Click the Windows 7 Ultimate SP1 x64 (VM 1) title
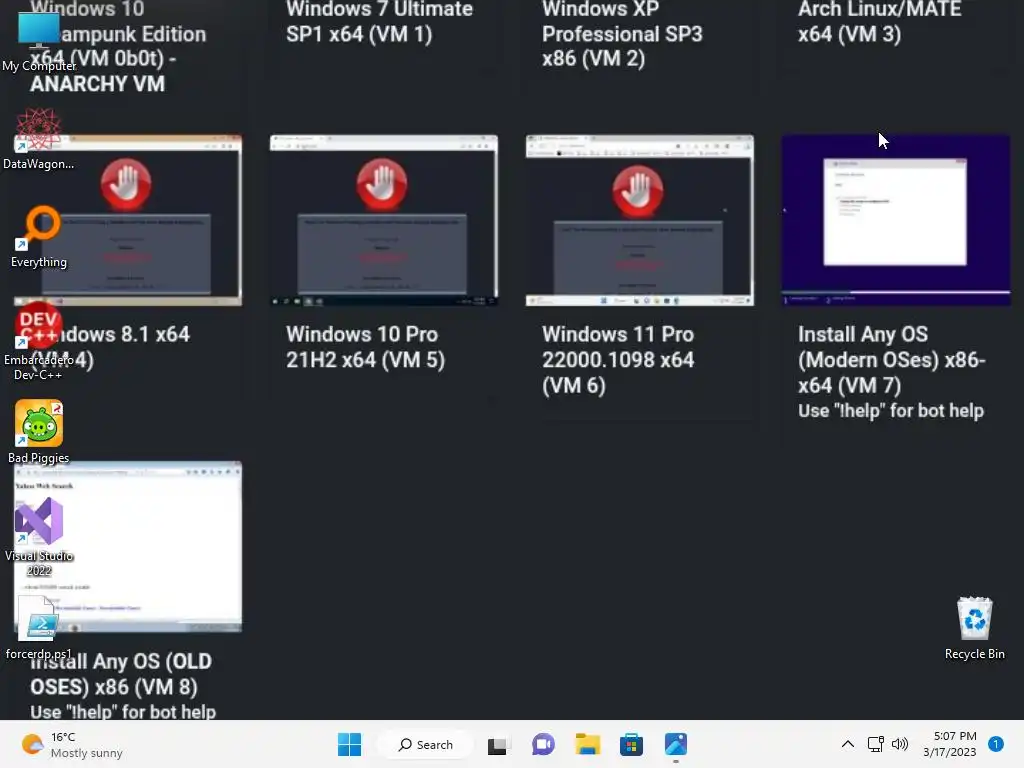The image size is (1024, 768). point(379,22)
